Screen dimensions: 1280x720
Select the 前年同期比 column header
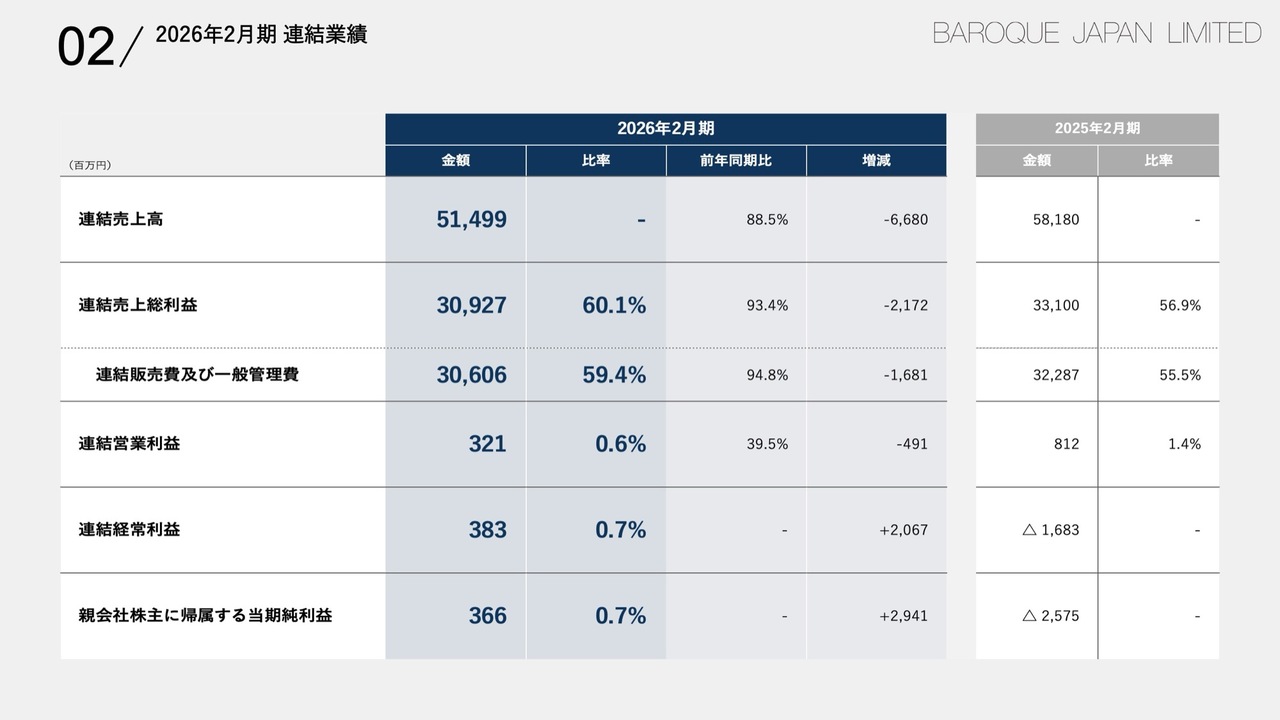tap(736, 160)
